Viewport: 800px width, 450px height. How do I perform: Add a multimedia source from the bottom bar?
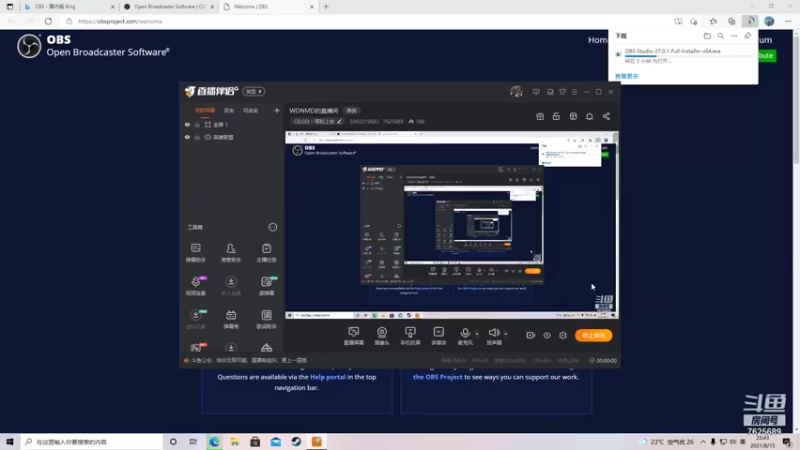(439, 336)
